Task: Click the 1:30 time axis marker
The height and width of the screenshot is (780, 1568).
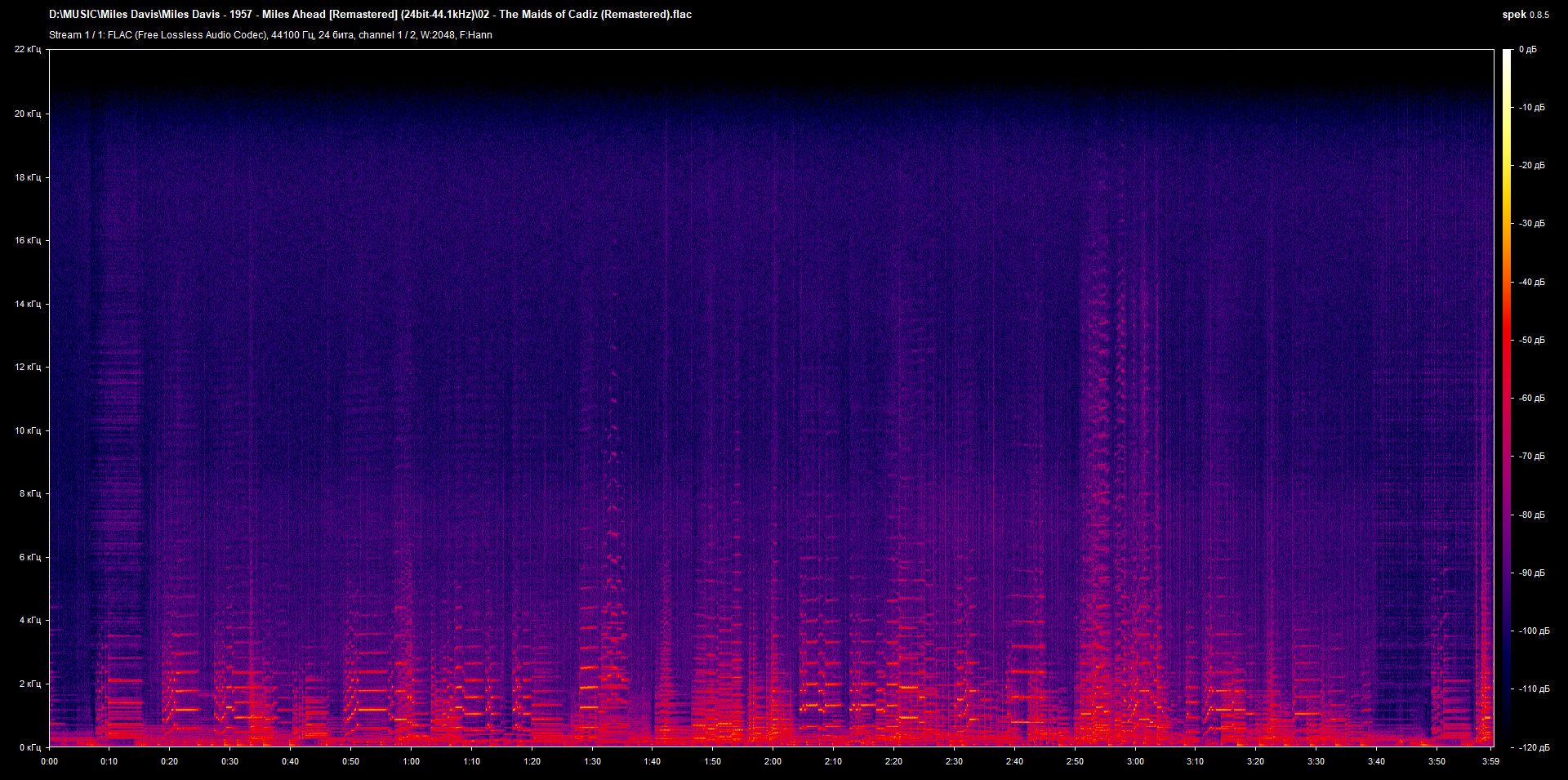Action: click(592, 761)
